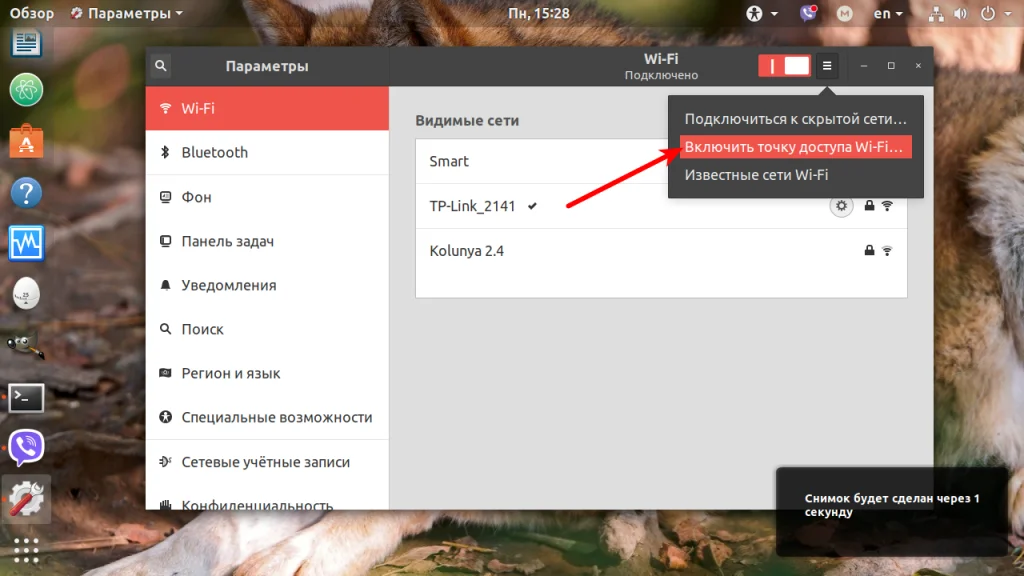Open Ubuntu Software from the dock
Image resolution: width=1024 pixels, height=576 pixels.
click(26, 141)
